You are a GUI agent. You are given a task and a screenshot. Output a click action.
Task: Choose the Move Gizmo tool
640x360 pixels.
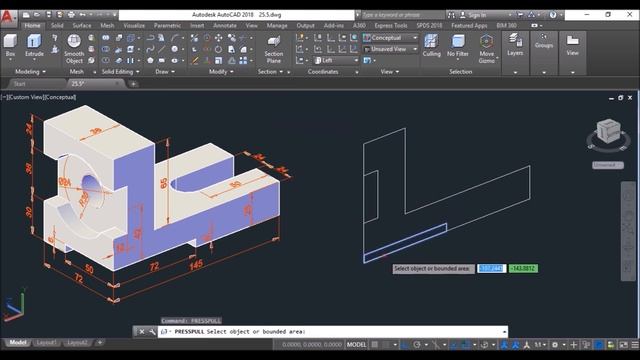point(487,49)
